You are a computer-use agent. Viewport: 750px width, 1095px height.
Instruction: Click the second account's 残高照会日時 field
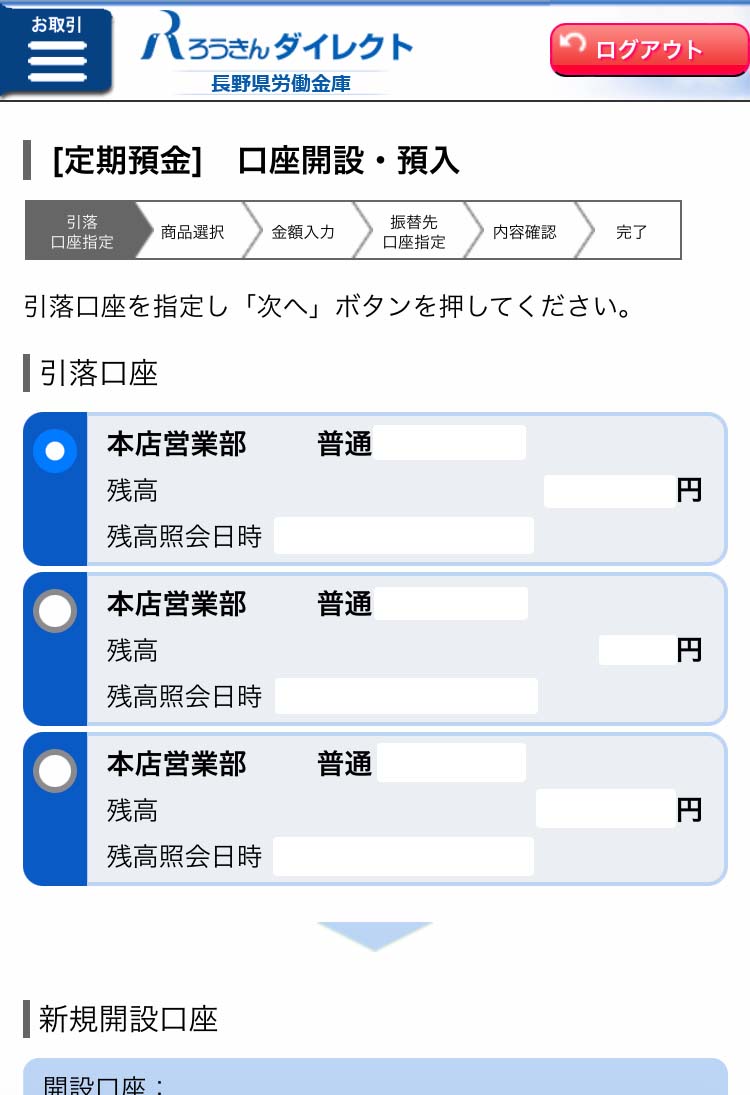pyautogui.click(x=406, y=696)
